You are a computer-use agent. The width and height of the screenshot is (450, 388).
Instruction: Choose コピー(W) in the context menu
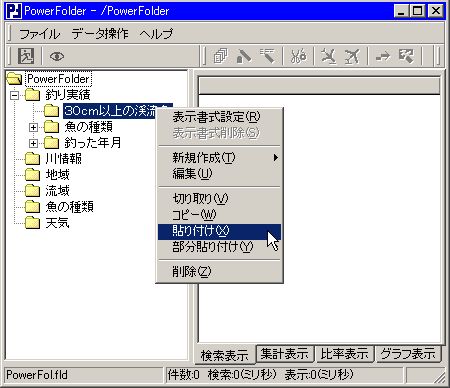click(219, 215)
